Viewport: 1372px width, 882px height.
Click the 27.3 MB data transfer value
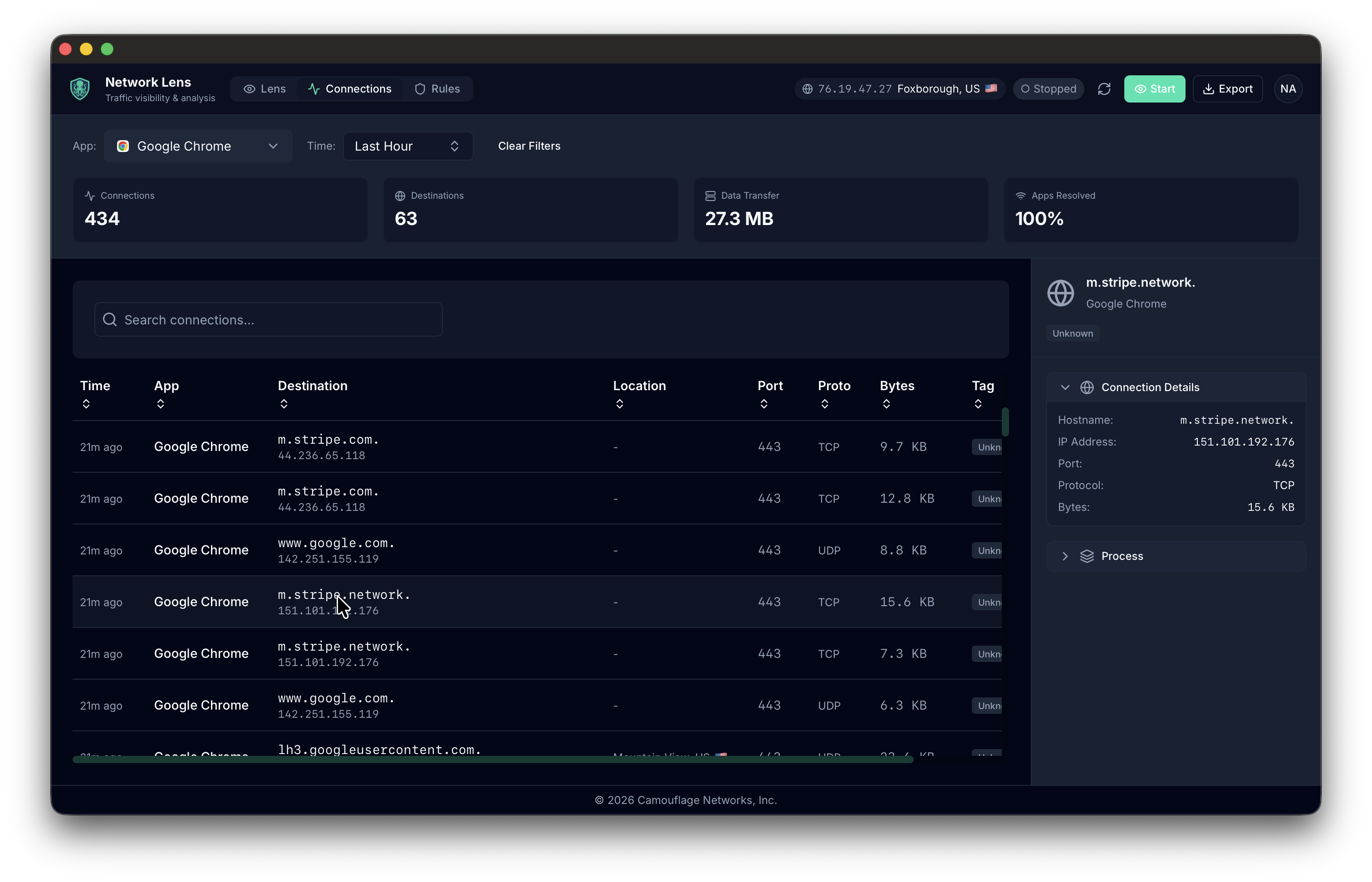(739, 219)
